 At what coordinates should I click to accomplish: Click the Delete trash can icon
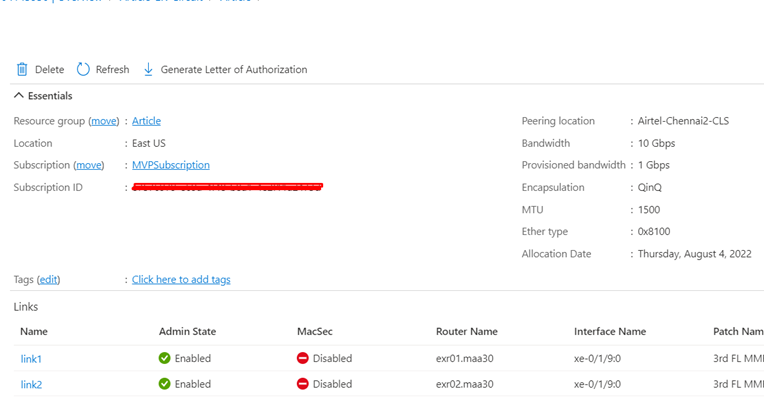tap(22, 70)
